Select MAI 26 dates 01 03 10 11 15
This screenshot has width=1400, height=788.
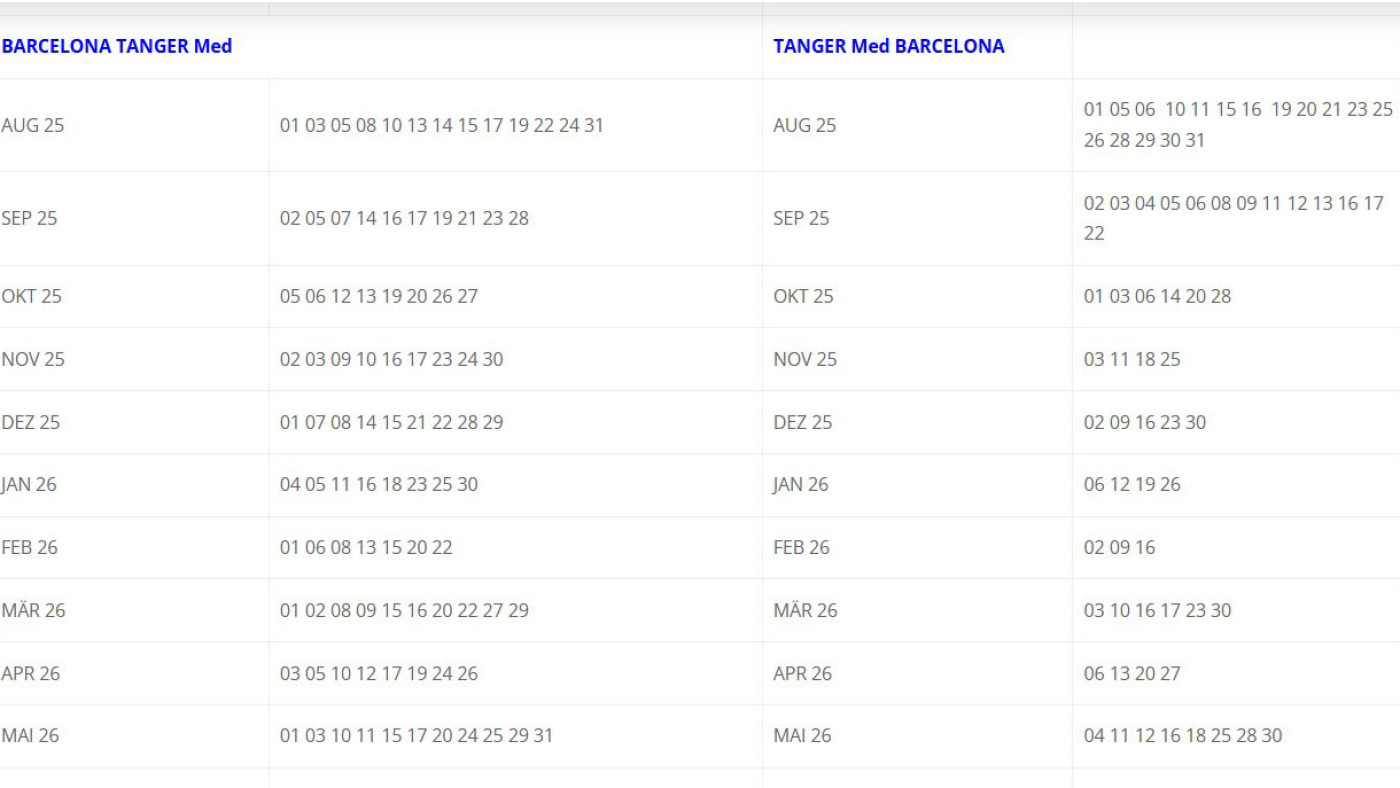pos(416,735)
